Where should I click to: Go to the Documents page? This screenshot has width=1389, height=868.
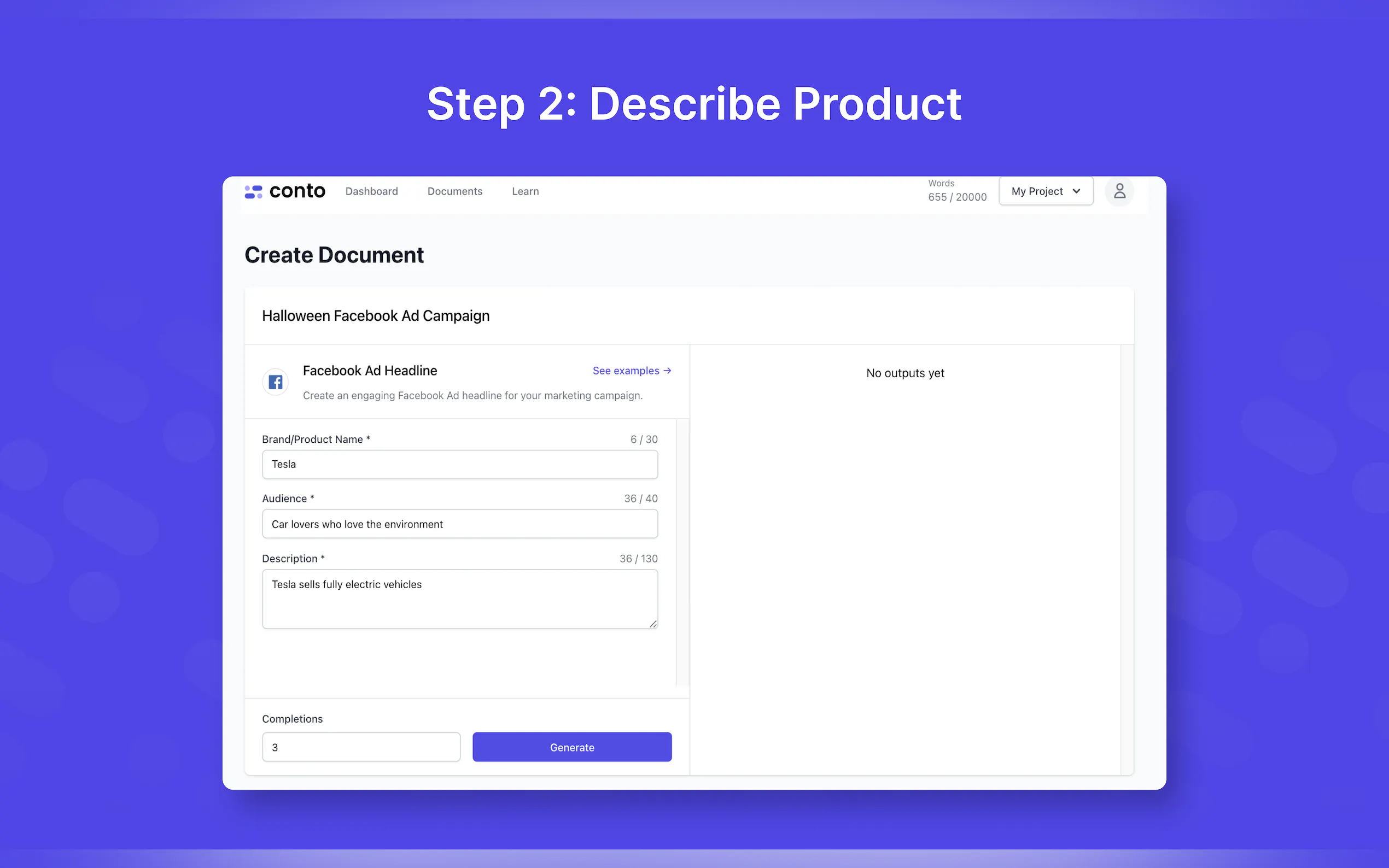click(x=455, y=191)
